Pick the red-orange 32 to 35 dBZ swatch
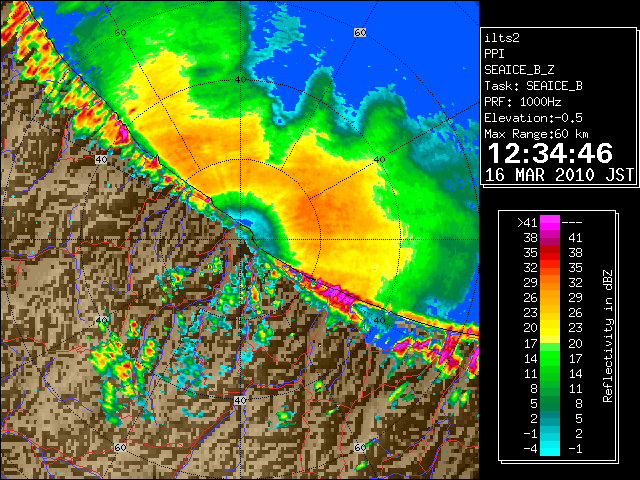The width and height of the screenshot is (640, 480). (x=550, y=268)
